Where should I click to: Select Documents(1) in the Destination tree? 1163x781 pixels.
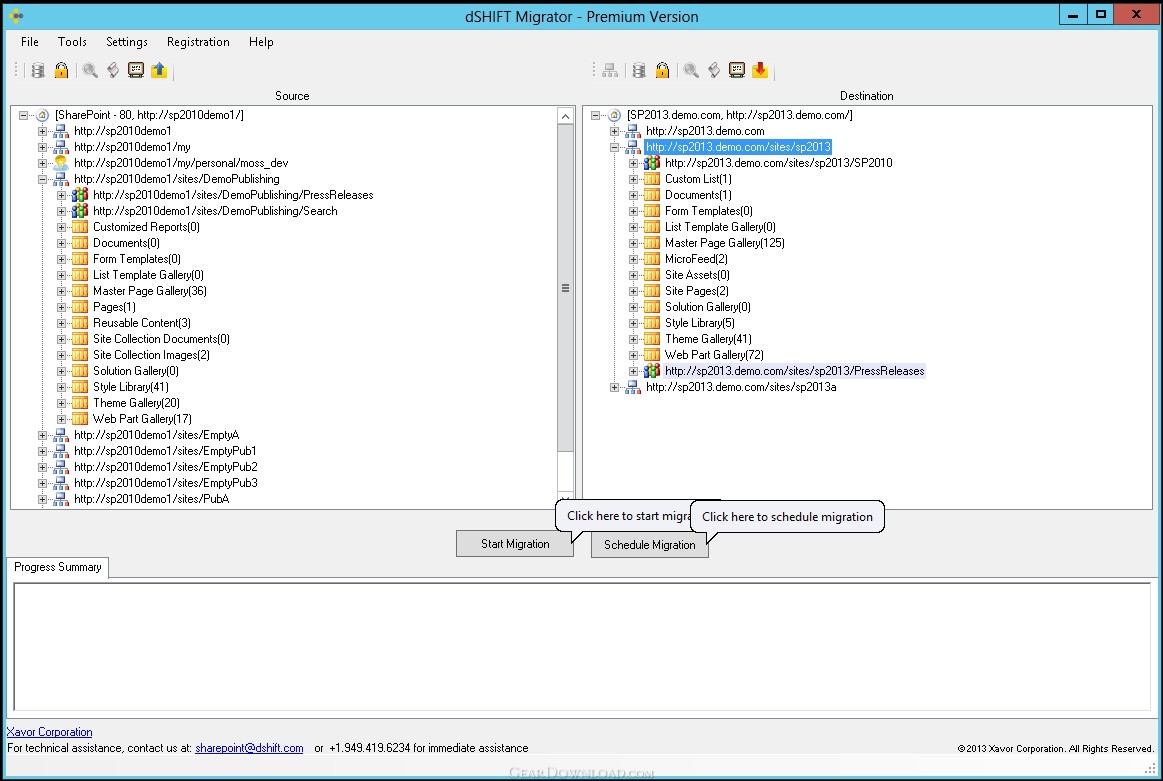[x=698, y=195]
